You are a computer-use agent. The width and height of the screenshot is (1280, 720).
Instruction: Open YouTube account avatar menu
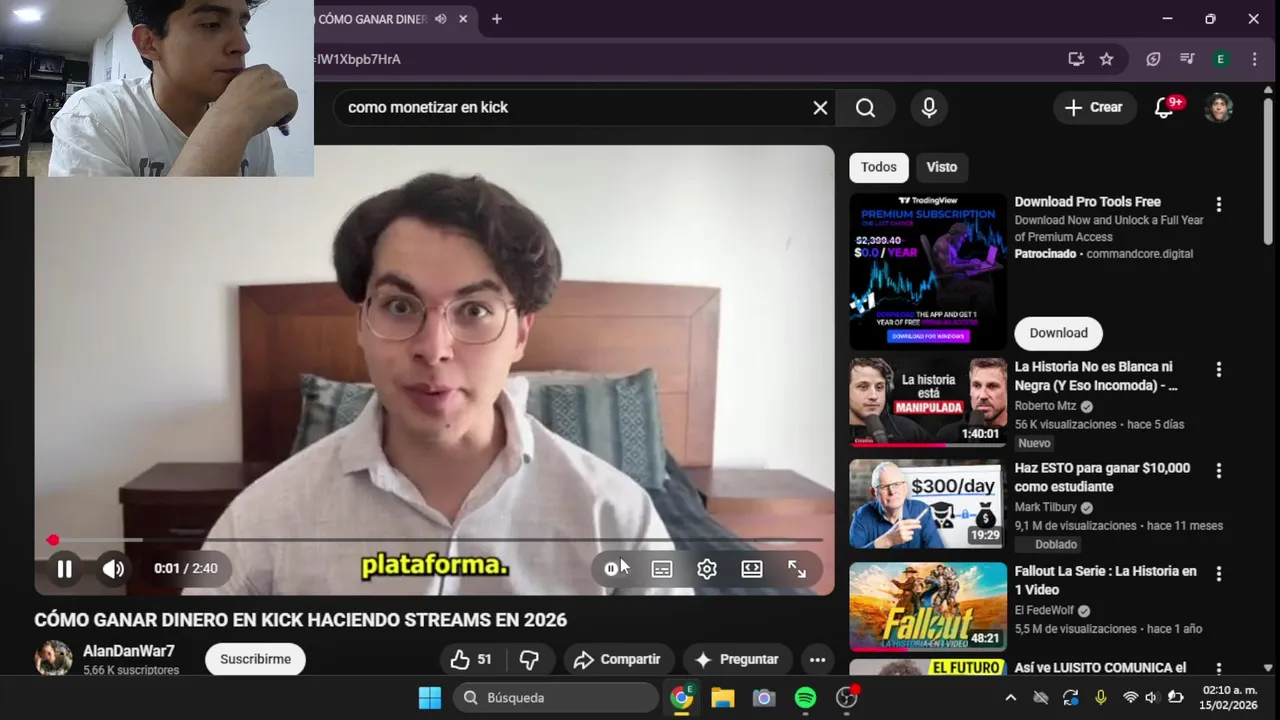click(x=1218, y=107)
